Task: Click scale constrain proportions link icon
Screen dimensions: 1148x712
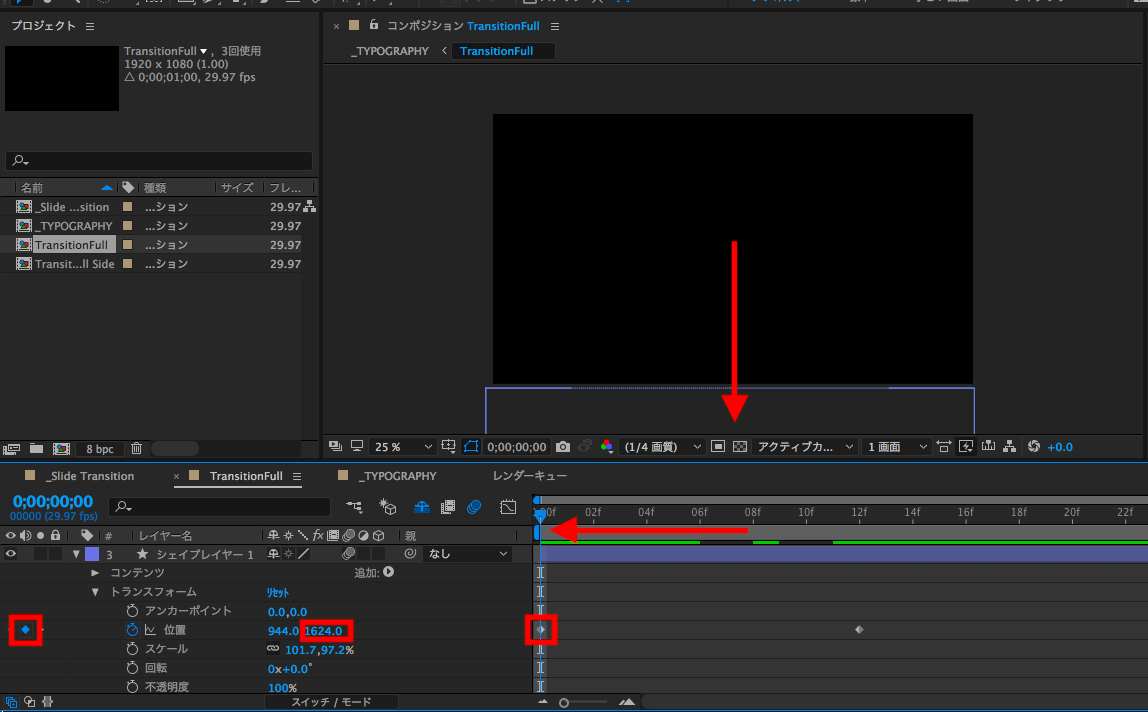Action: [273, 649]
